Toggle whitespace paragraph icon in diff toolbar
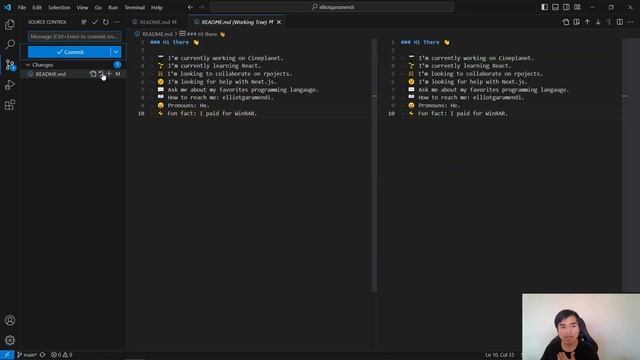 (609, 22)
